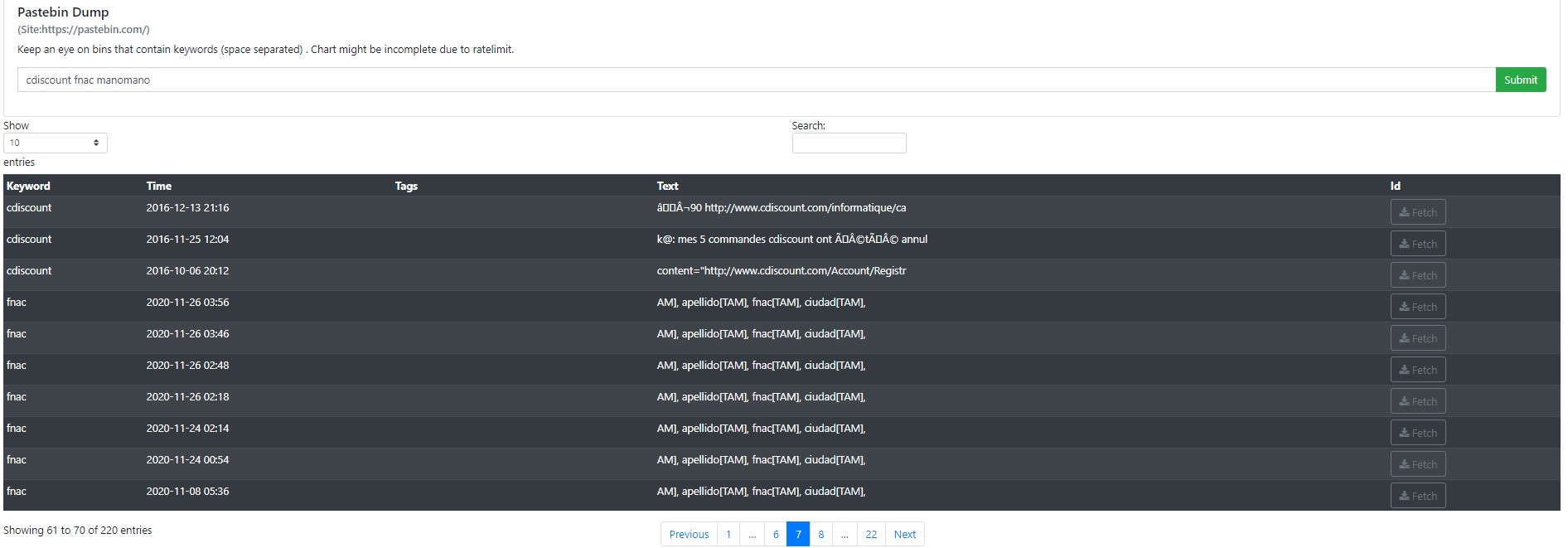
Task: Submit the keyword search
Action: [x=1520, y=80]
